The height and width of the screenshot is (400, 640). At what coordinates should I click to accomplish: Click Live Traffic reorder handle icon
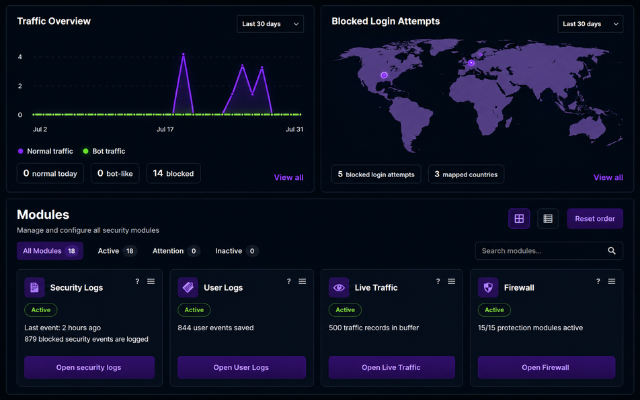[x=451, y=281]
